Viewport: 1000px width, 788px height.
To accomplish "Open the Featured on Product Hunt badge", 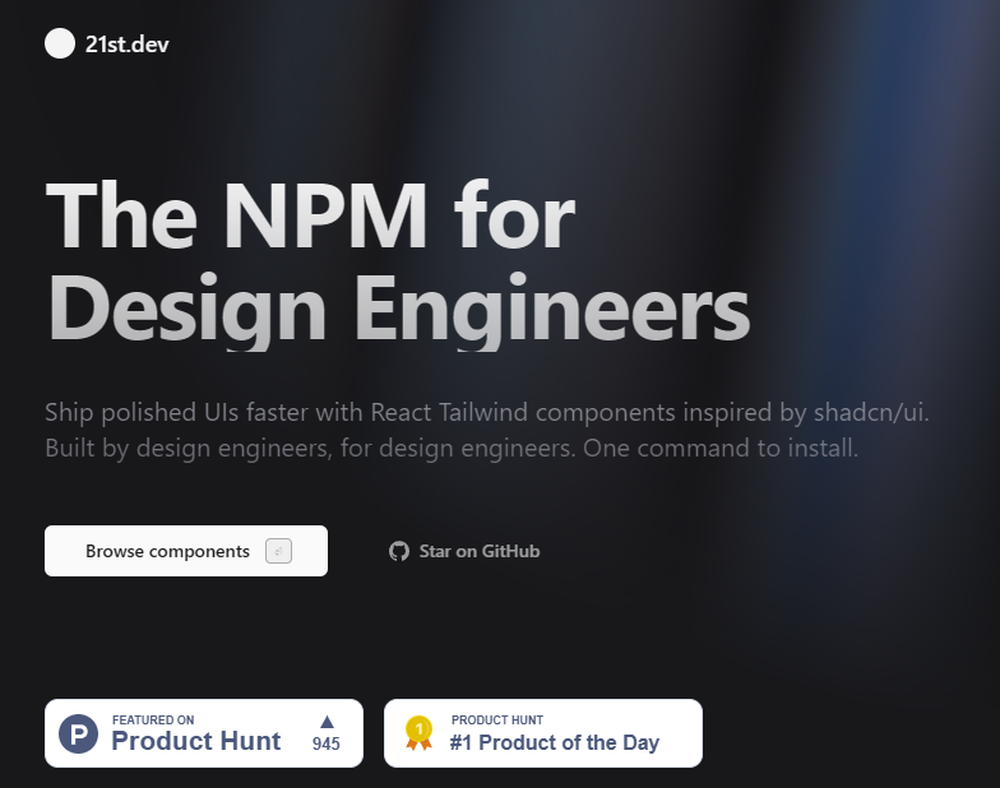I will pyautogui.click(x=204, y=733).
